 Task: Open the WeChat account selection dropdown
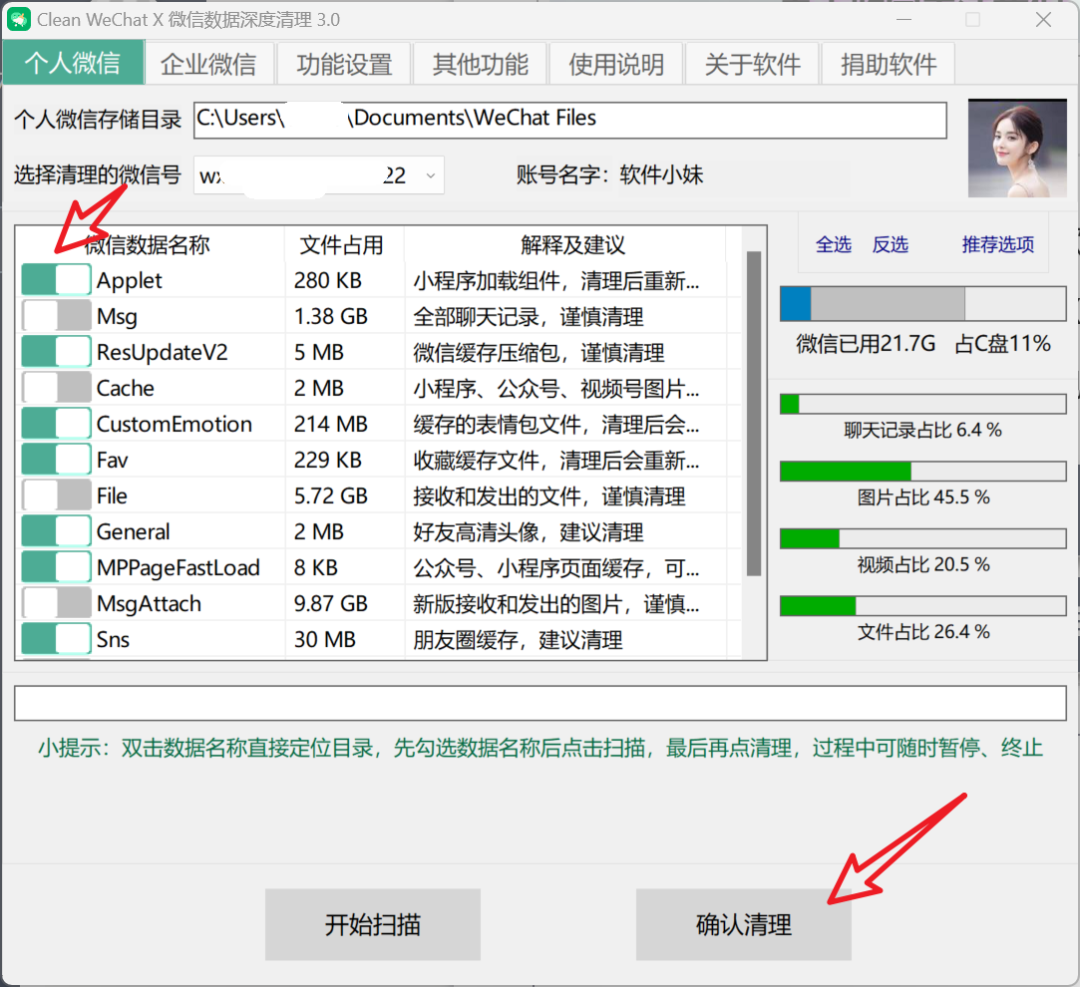tap(319, 176)
